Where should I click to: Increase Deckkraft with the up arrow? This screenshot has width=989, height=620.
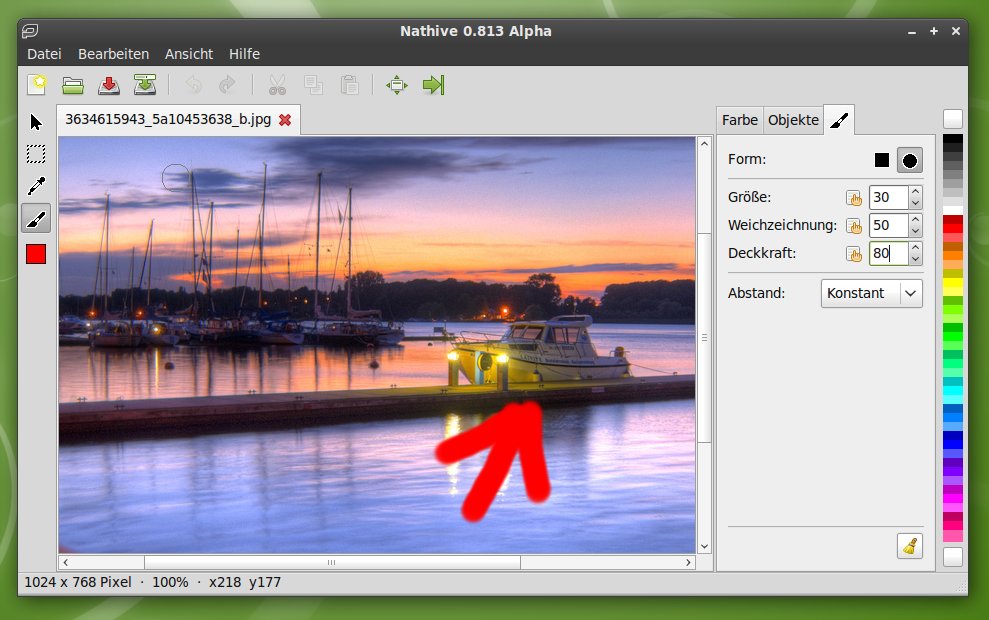915,247
